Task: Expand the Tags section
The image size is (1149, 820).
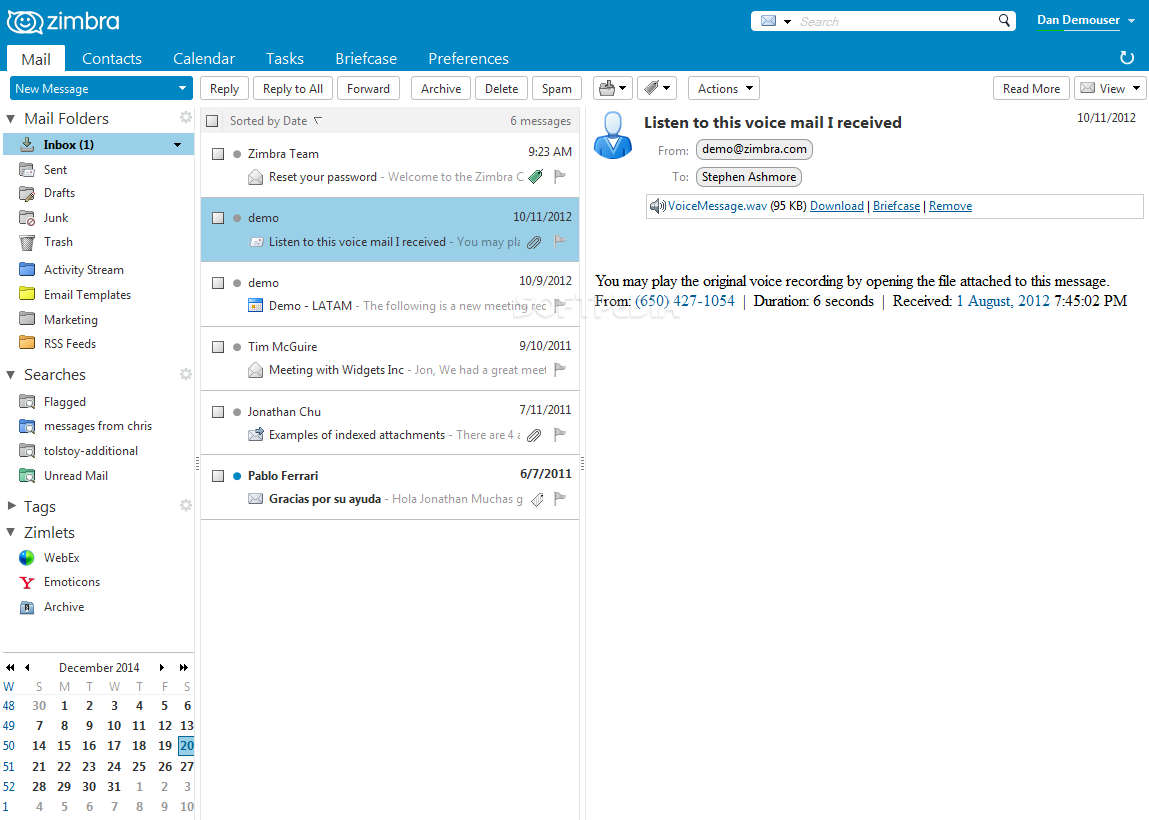Action: [x=11, y=506]
